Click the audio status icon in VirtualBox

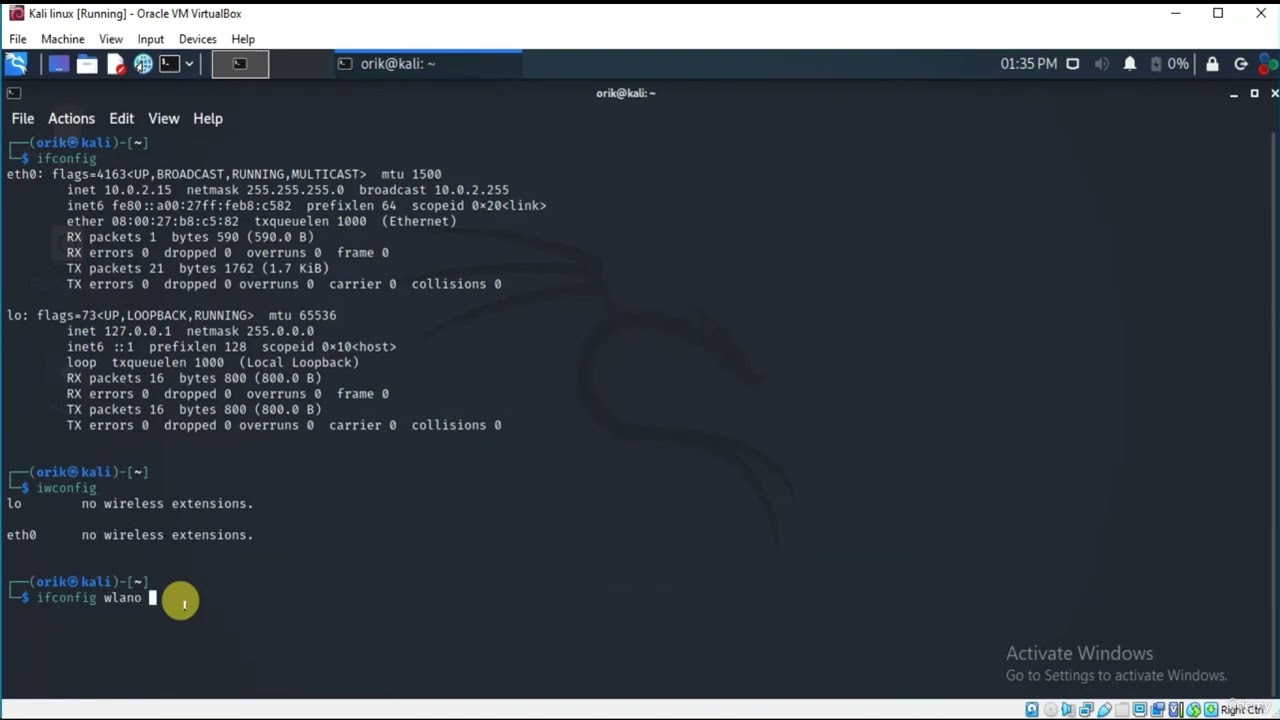point(1068,710)
